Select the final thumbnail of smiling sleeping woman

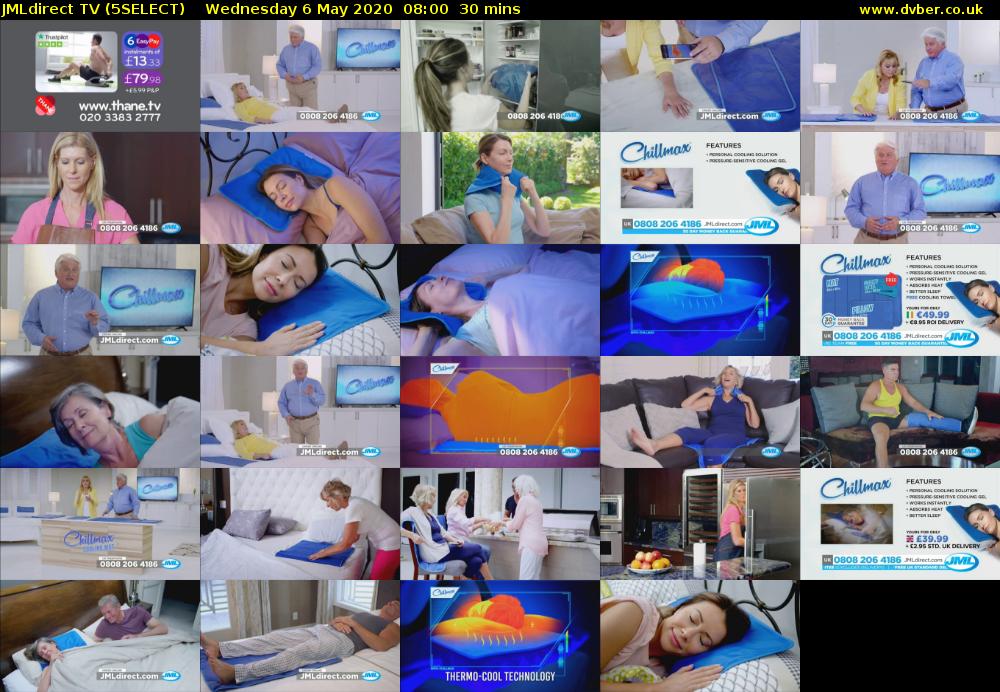[x=700, y=636]
